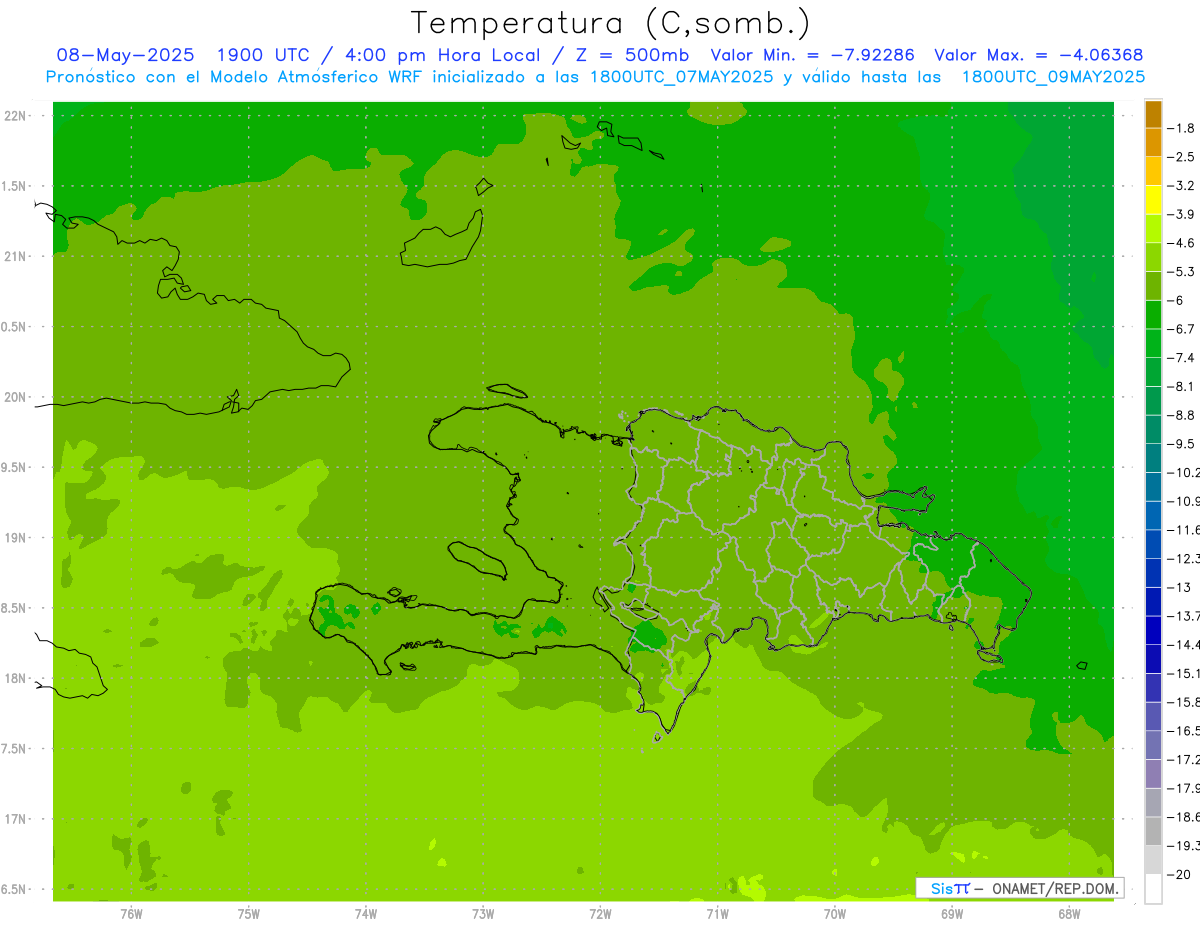This screenshot has height=927, width=1200.
Task: Pick the green swatch between -6.7 and -7.4
Action: [1153, 343]
